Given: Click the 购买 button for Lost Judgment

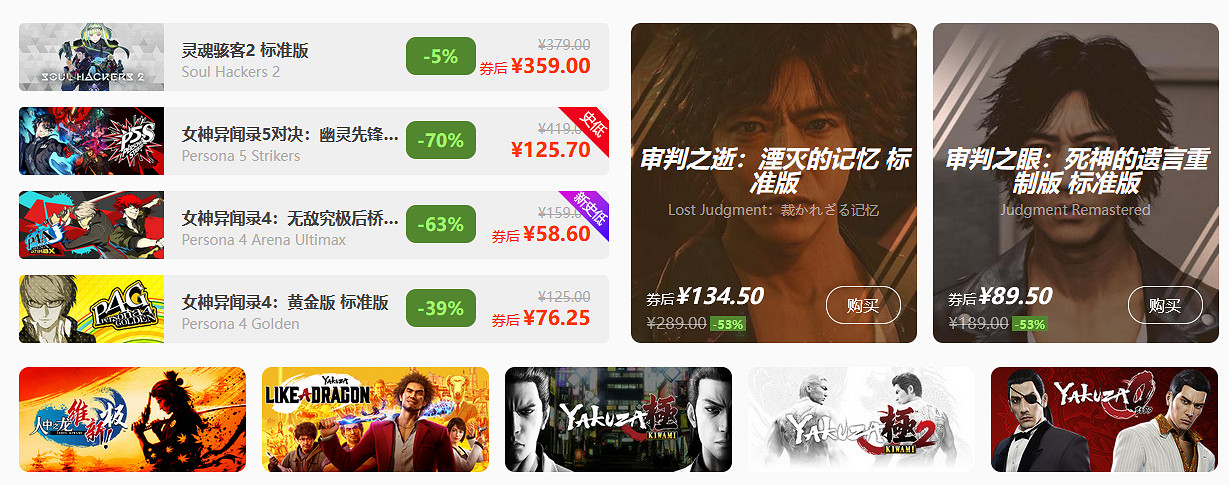Looking at the screenshot, I should pyautogui.click(x=863, y=305).
